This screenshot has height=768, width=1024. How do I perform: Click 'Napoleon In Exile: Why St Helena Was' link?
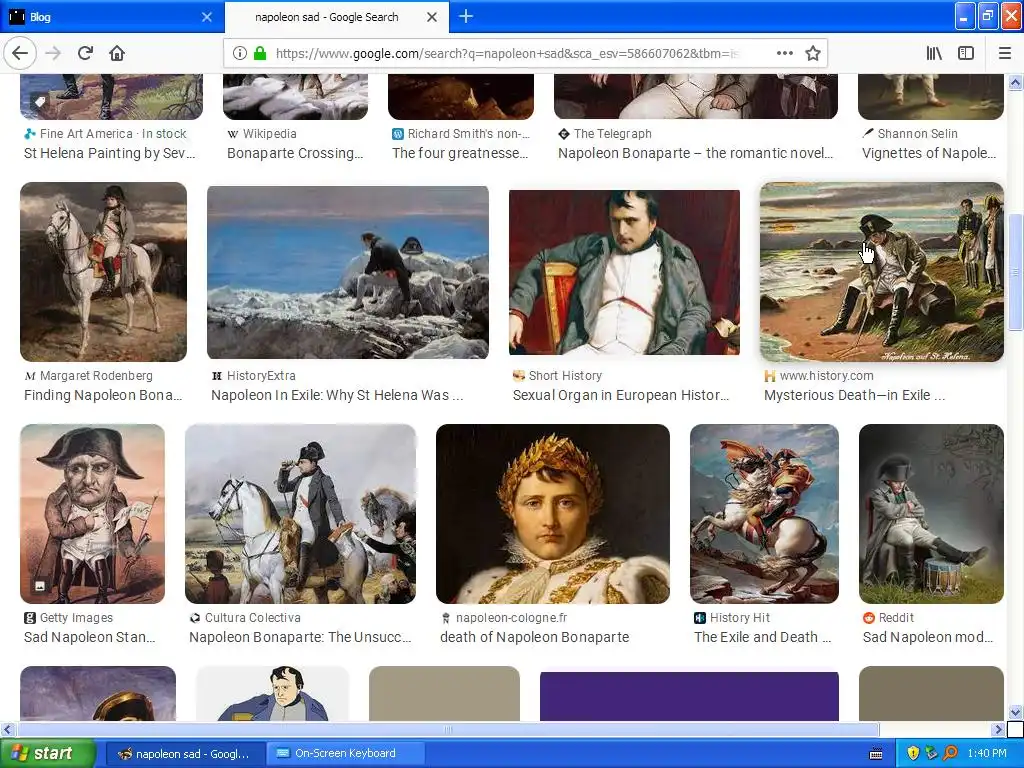pos(337,395)
